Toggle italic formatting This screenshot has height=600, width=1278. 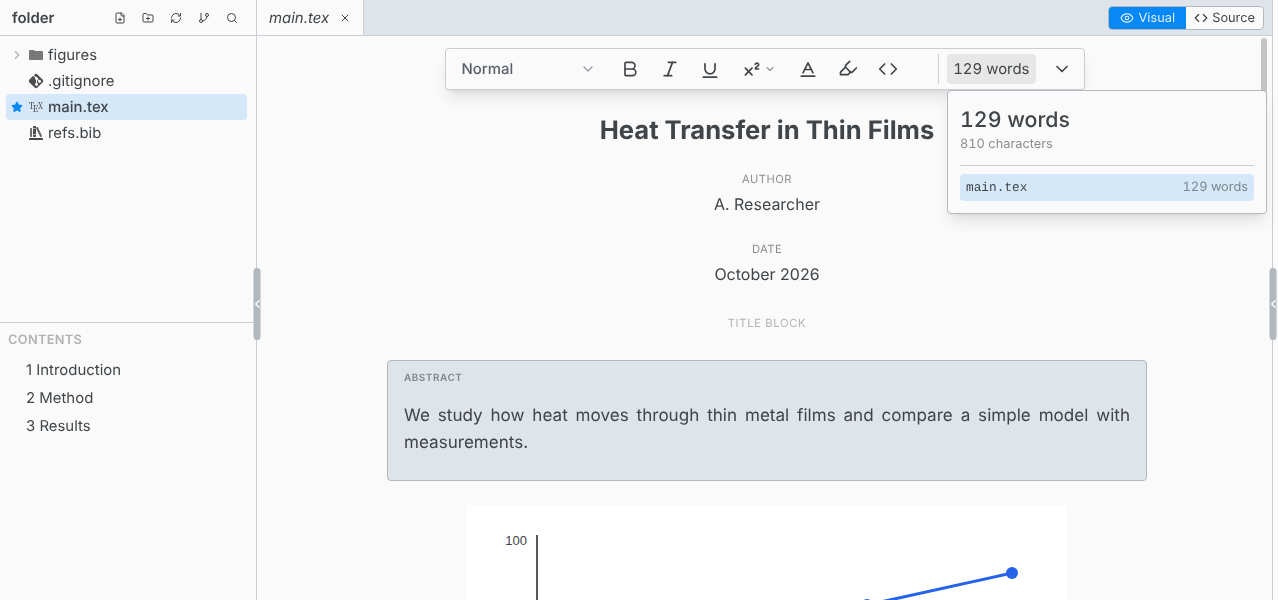(x=670, y=69)
